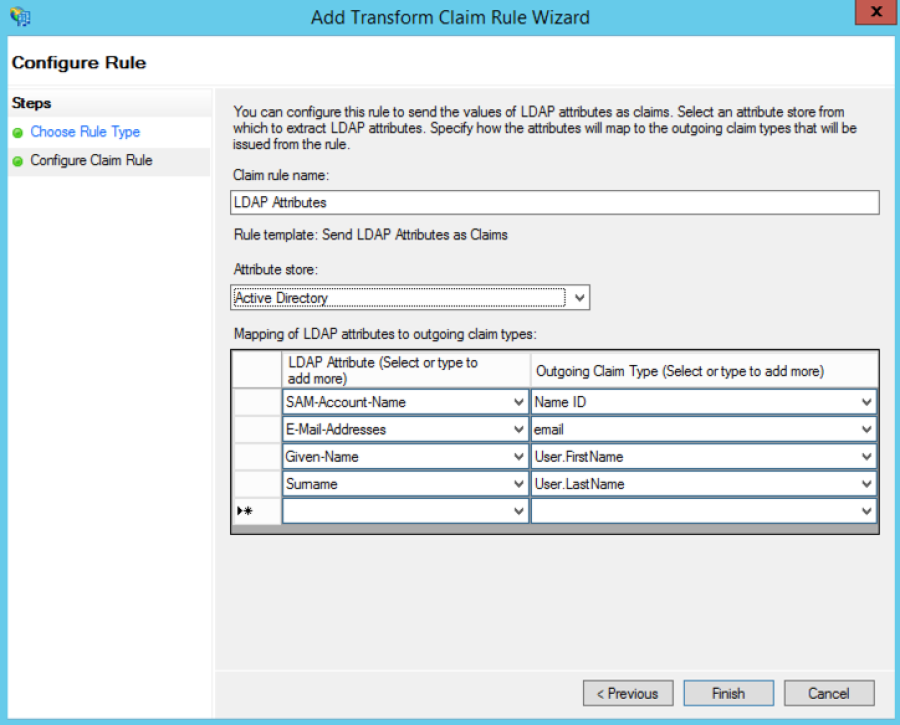The image size is (900, 725).
Task: Open the email outgoing claim type dropdown
Action: pos(866,429)
